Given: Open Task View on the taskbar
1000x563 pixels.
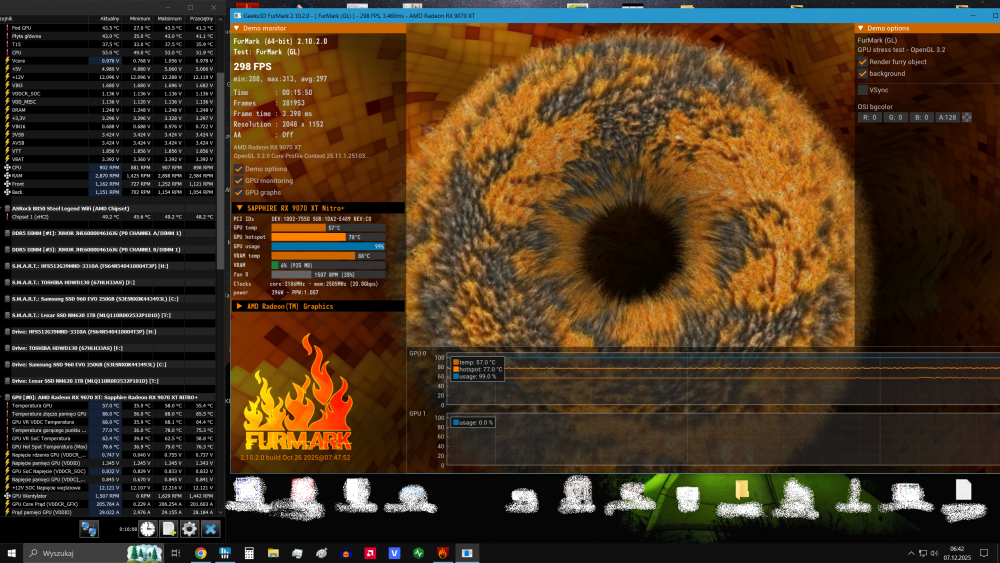Looking at the screenshot, I should click(x=175, y=553).
